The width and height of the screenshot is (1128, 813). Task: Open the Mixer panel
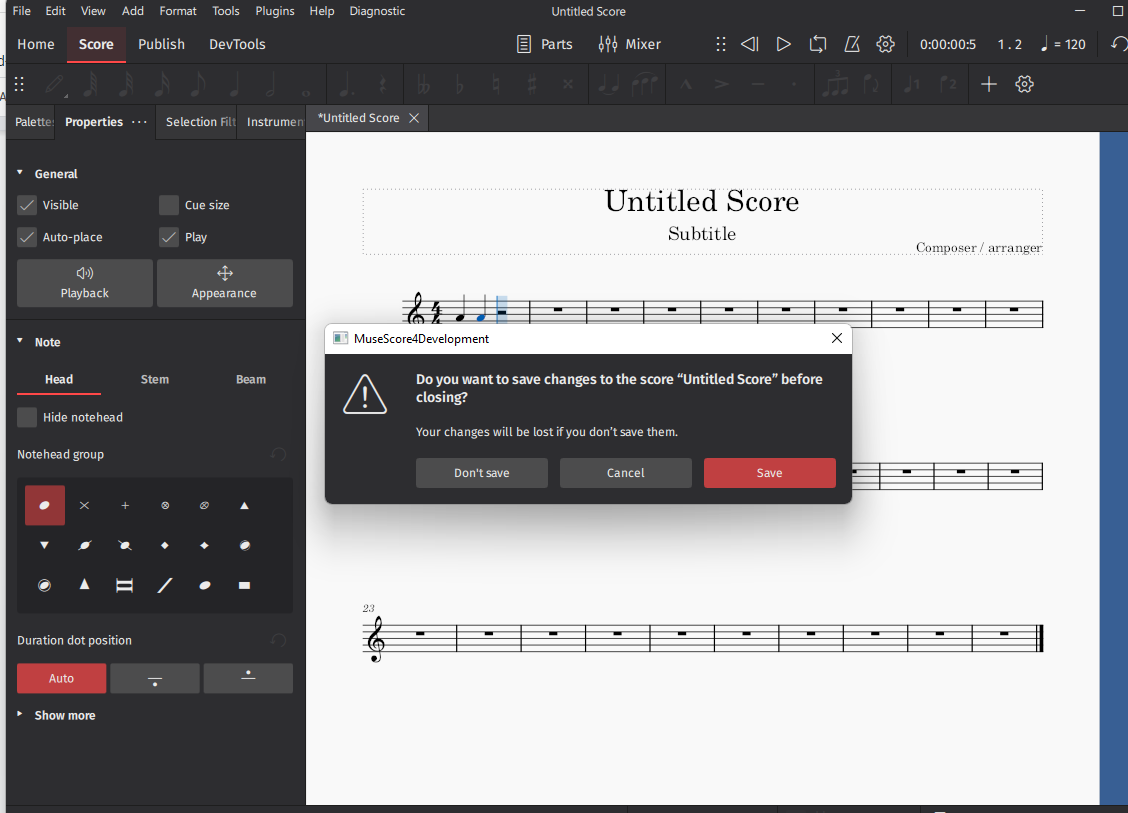(x=631, y=44)
